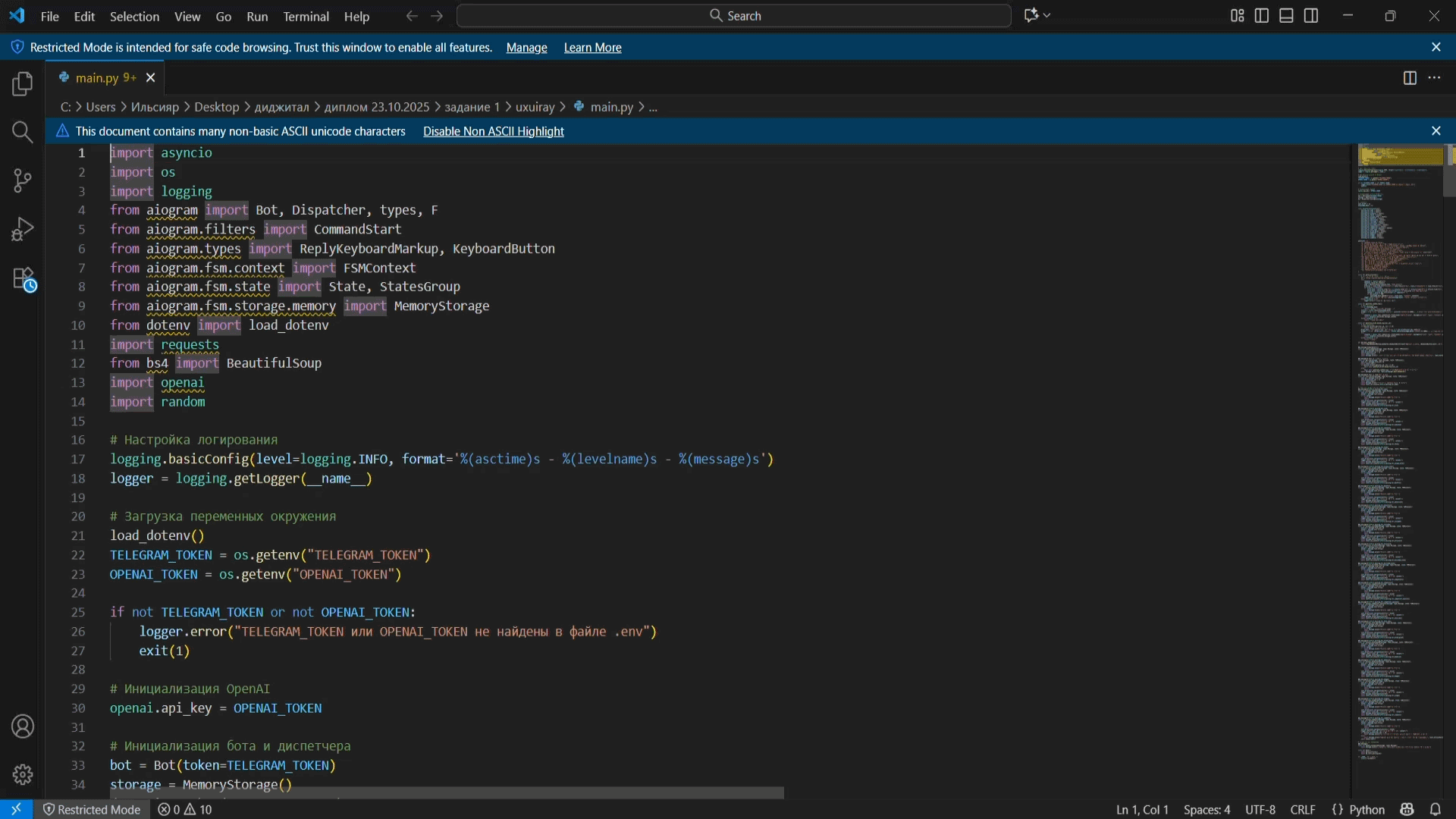The image size is (1456, 819).
Task: Open the Run and Debug view
Action: pos(23,229)
